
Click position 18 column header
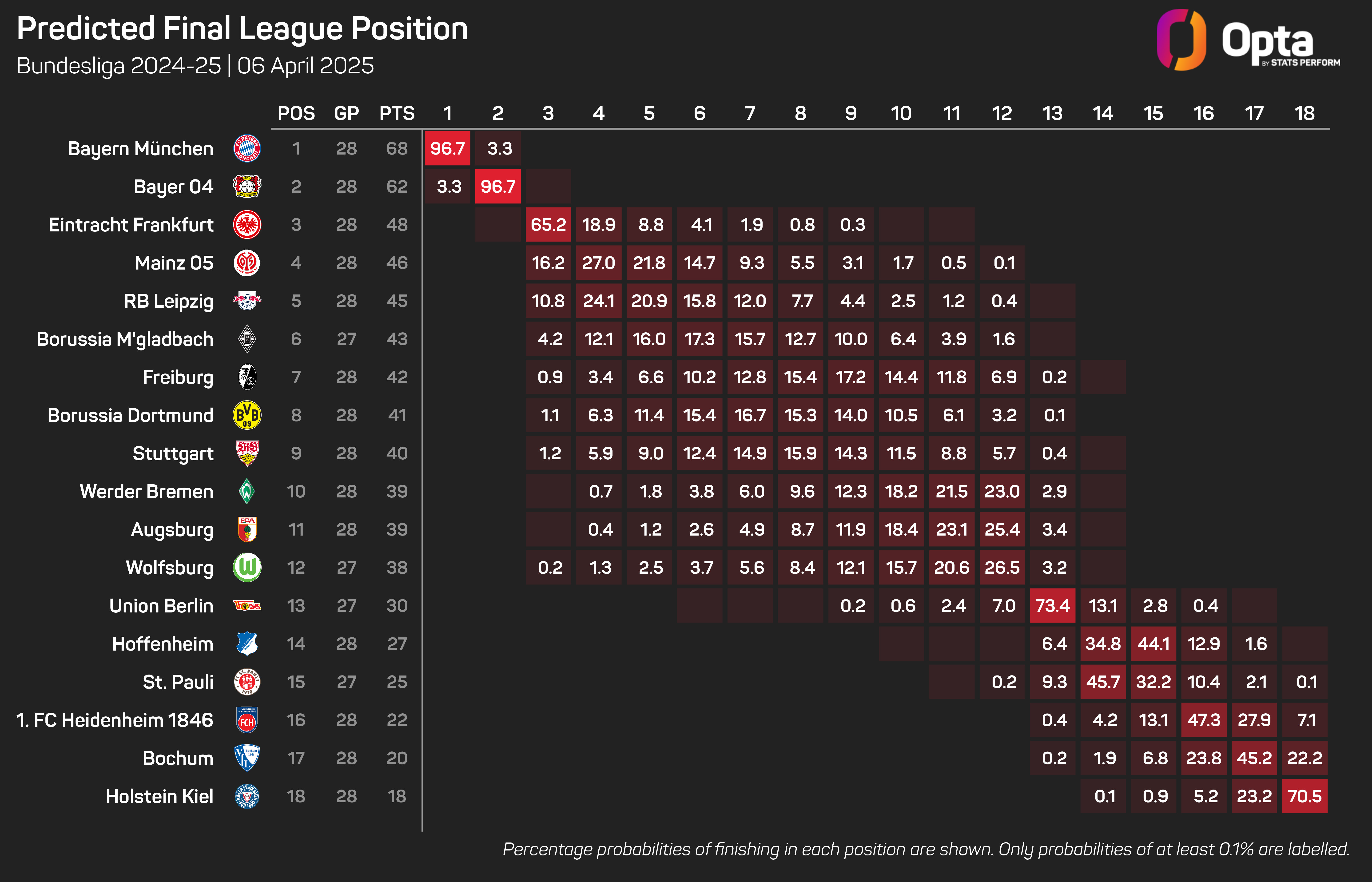[x=1304, y=113]
